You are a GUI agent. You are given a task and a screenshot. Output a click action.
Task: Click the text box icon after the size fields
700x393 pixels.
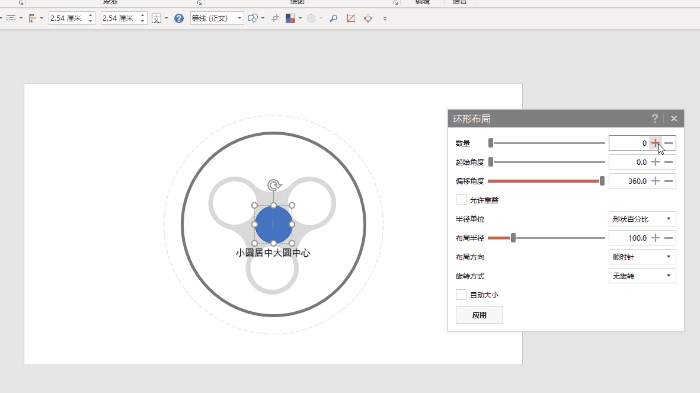(157, 18)
